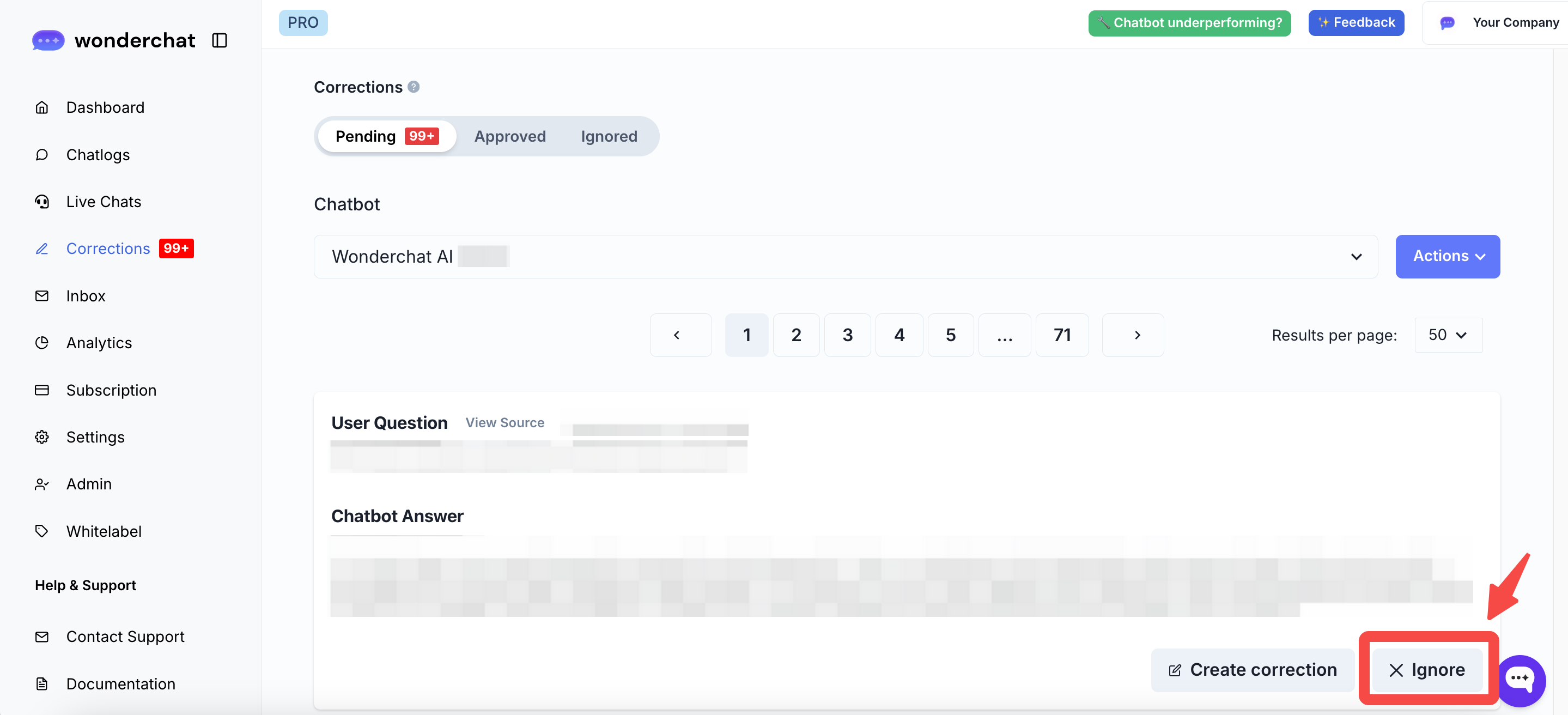
Task: Click the Chatbot underperforming button
Action: point(1189,22)
